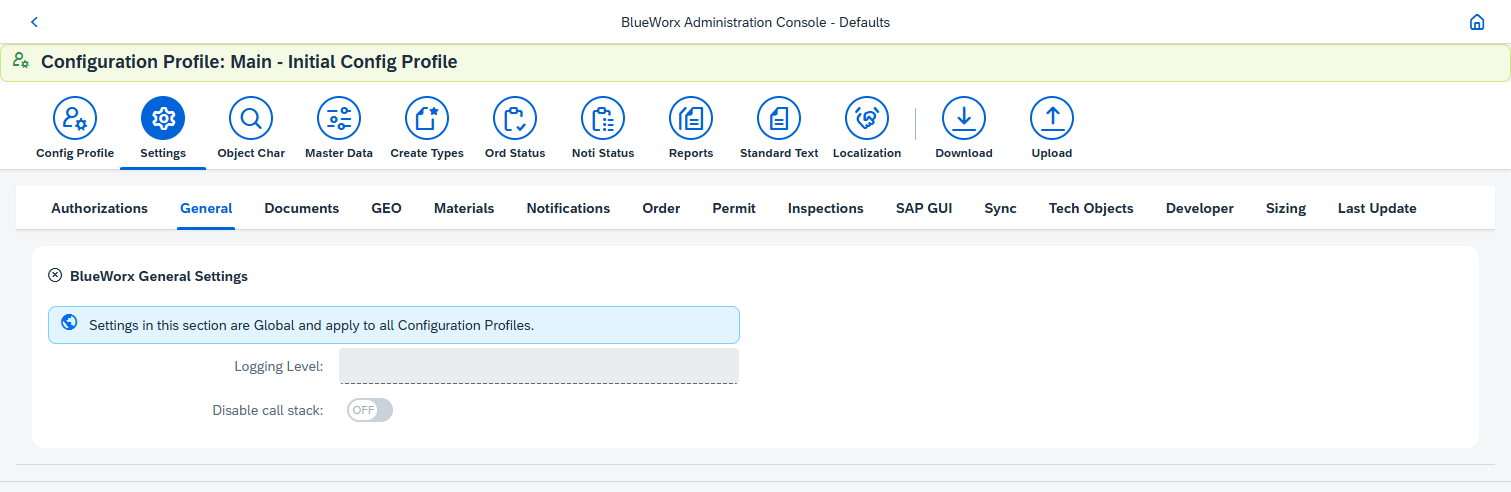1511x492 pixels.
Task: Switch to the Authorizations tab
Action: pyautogui.click(x=99, y=208)
